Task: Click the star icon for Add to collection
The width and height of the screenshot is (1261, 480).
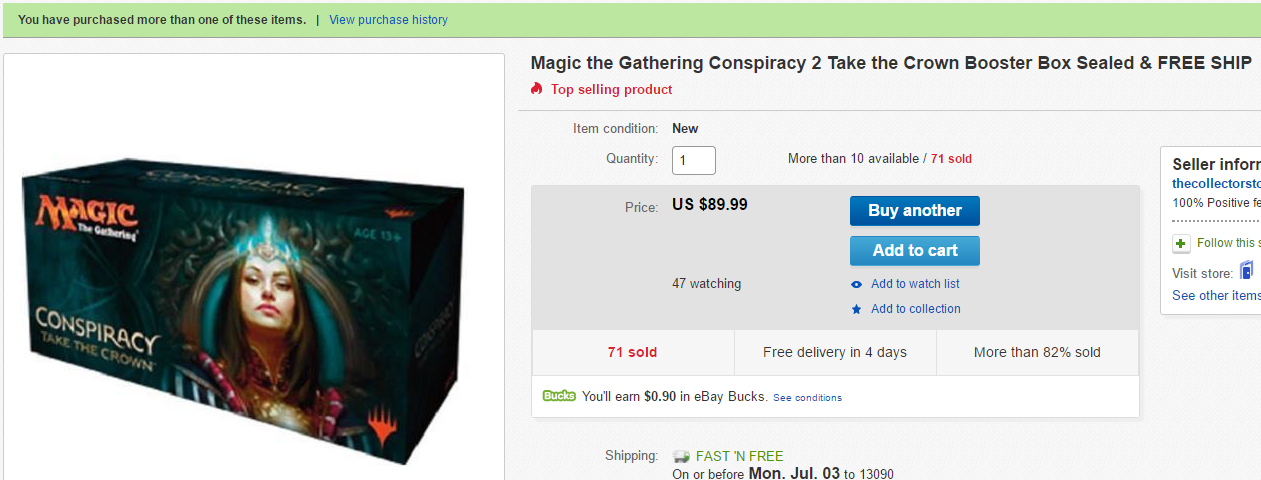Action: coord(856,310)
